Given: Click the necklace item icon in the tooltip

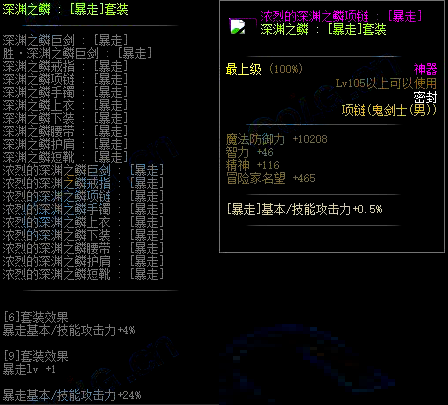Looking at the screenshot, I should tap(238, 27).
